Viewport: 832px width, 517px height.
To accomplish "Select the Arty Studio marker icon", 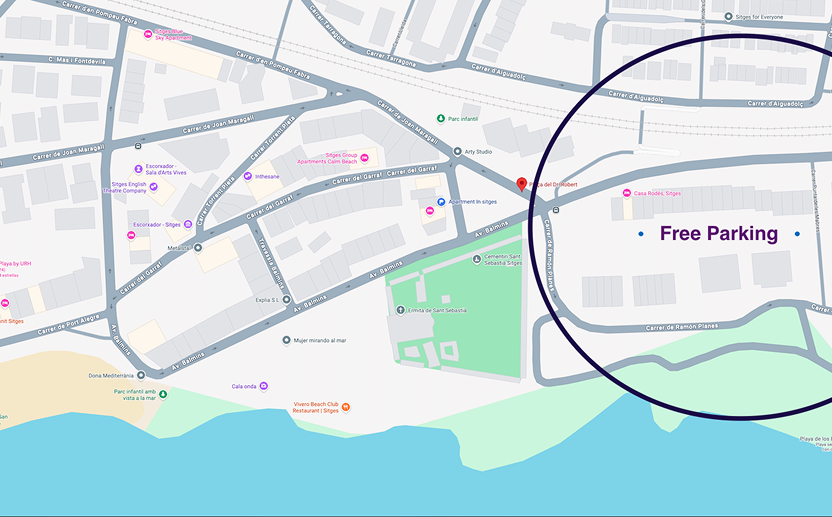I will click(x=457, y=152).
